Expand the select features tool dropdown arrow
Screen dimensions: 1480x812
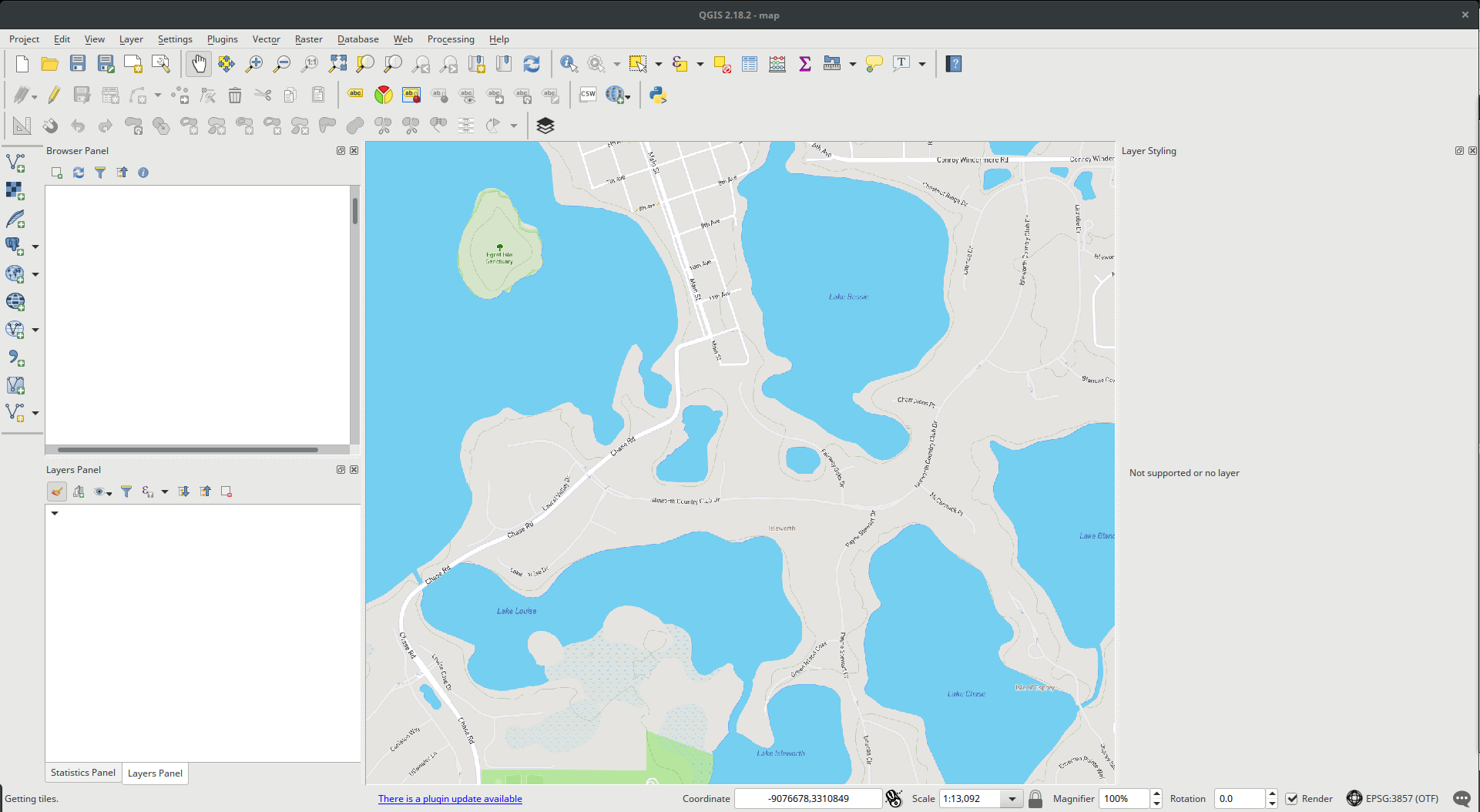[x=659, y=64]
